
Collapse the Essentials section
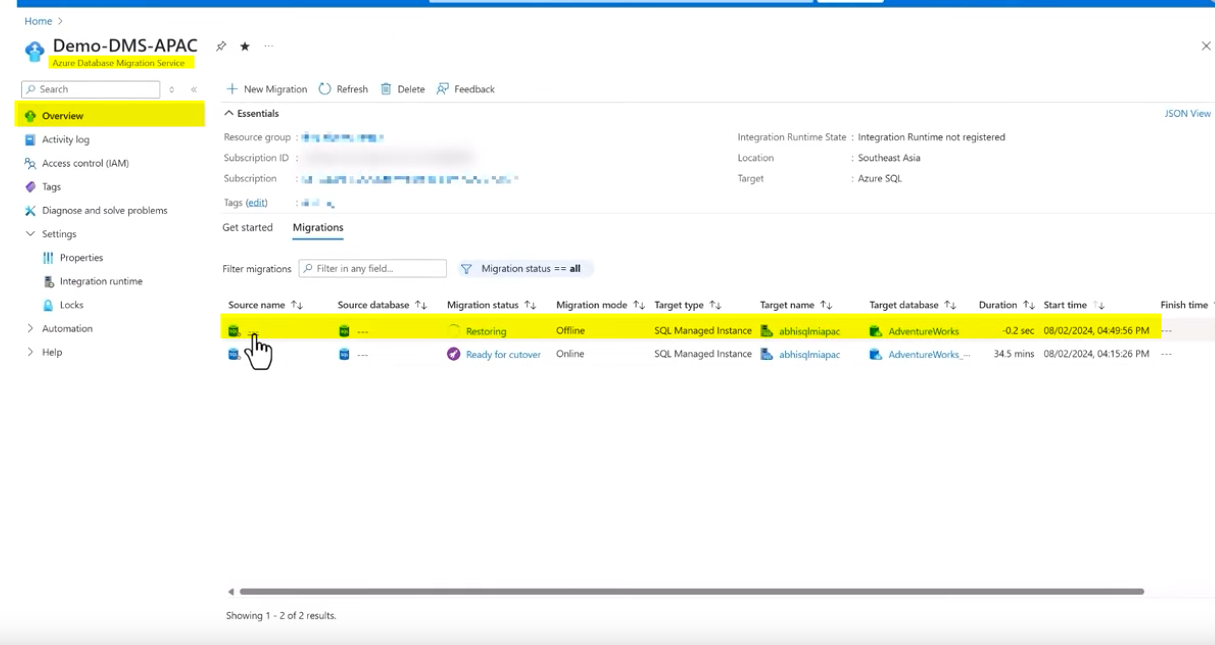tap(229, 114)
